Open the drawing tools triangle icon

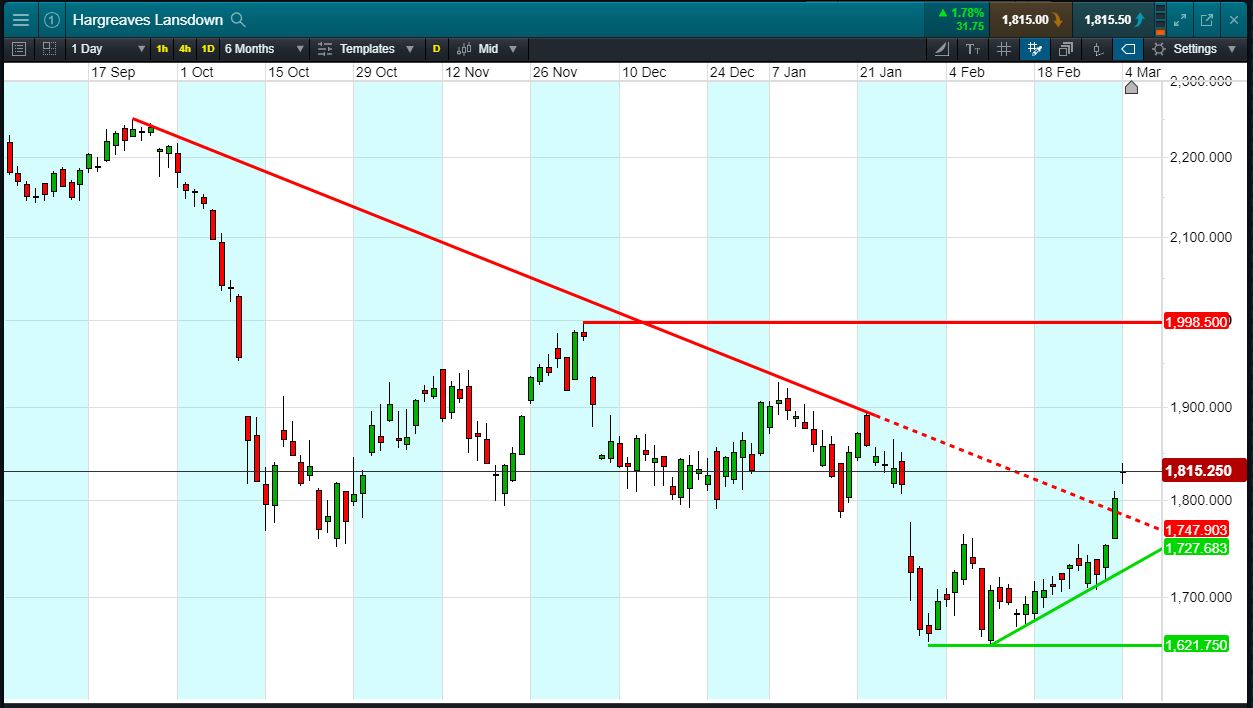(x=942, y=48)
